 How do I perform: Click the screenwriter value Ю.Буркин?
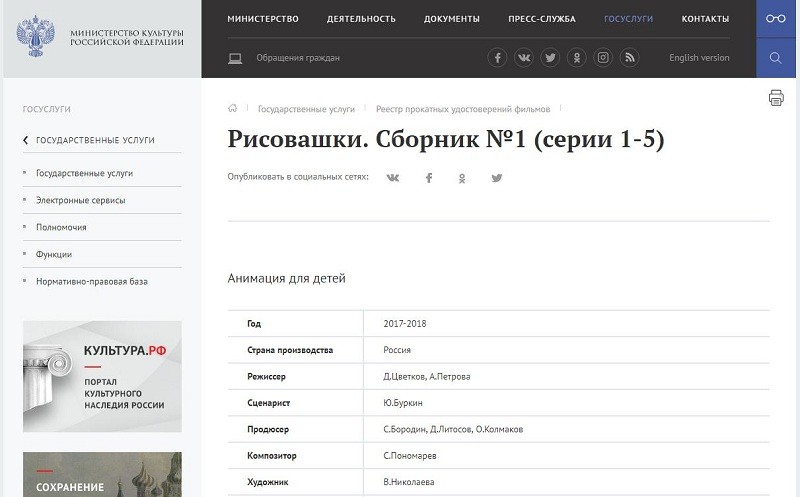click(x=403, y=403)
